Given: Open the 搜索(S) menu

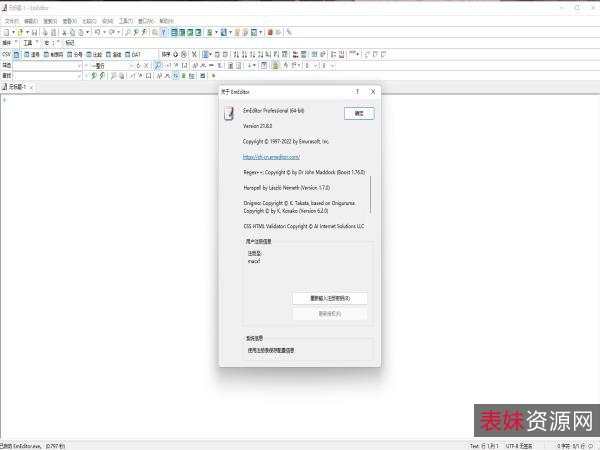Looking at the screenshot, I should [50, 21].
